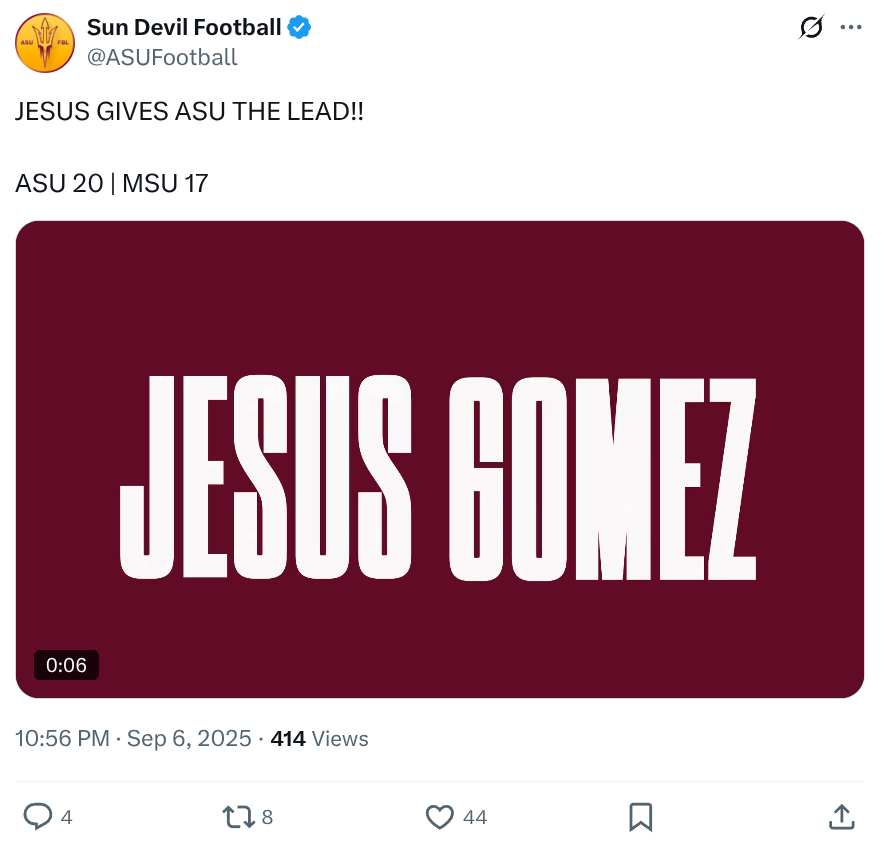
Task: Open the share post menu
Action: (842, 817)
